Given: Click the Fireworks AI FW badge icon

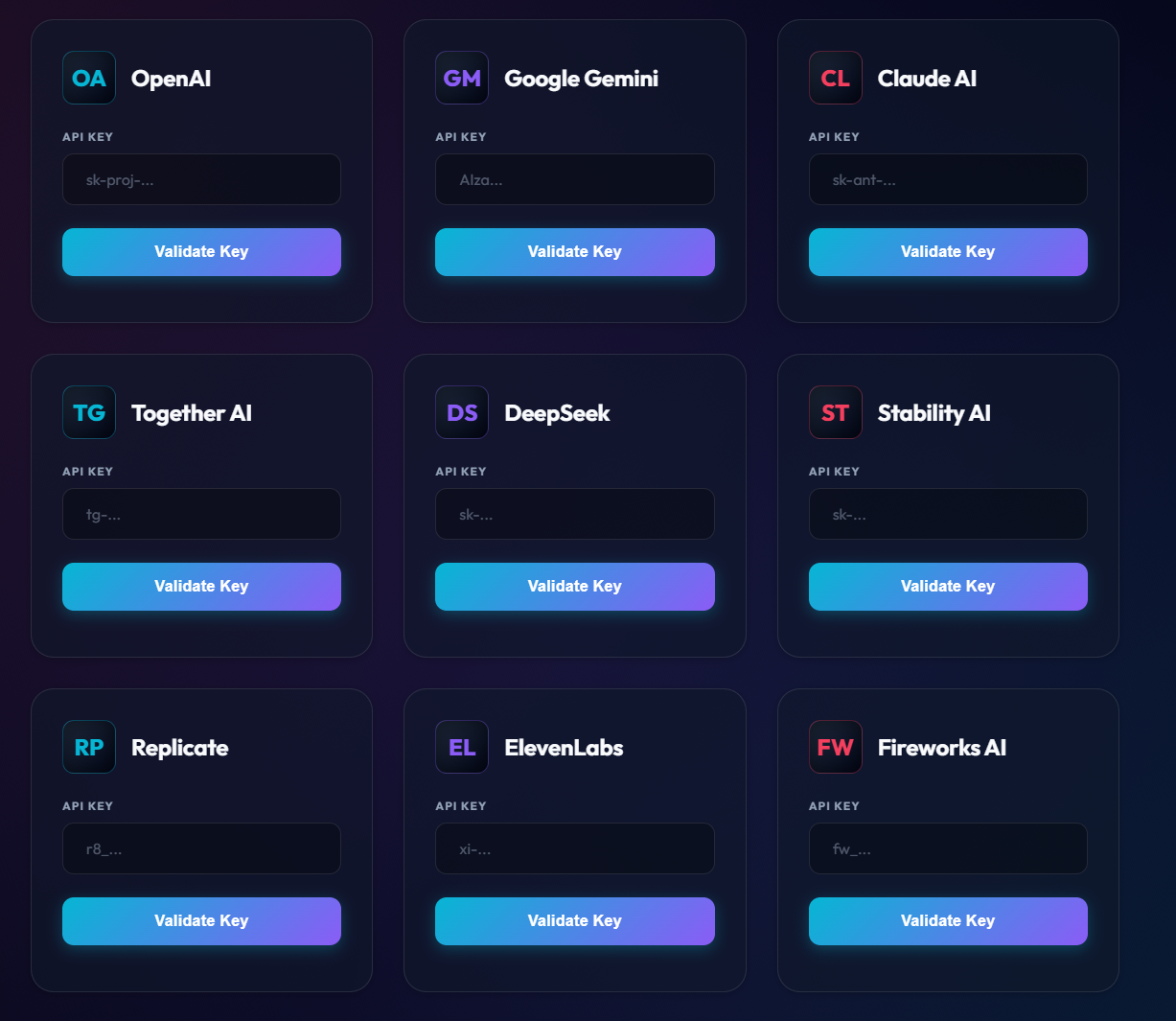Looking at the screenshot, I should [x=835, y=747].
